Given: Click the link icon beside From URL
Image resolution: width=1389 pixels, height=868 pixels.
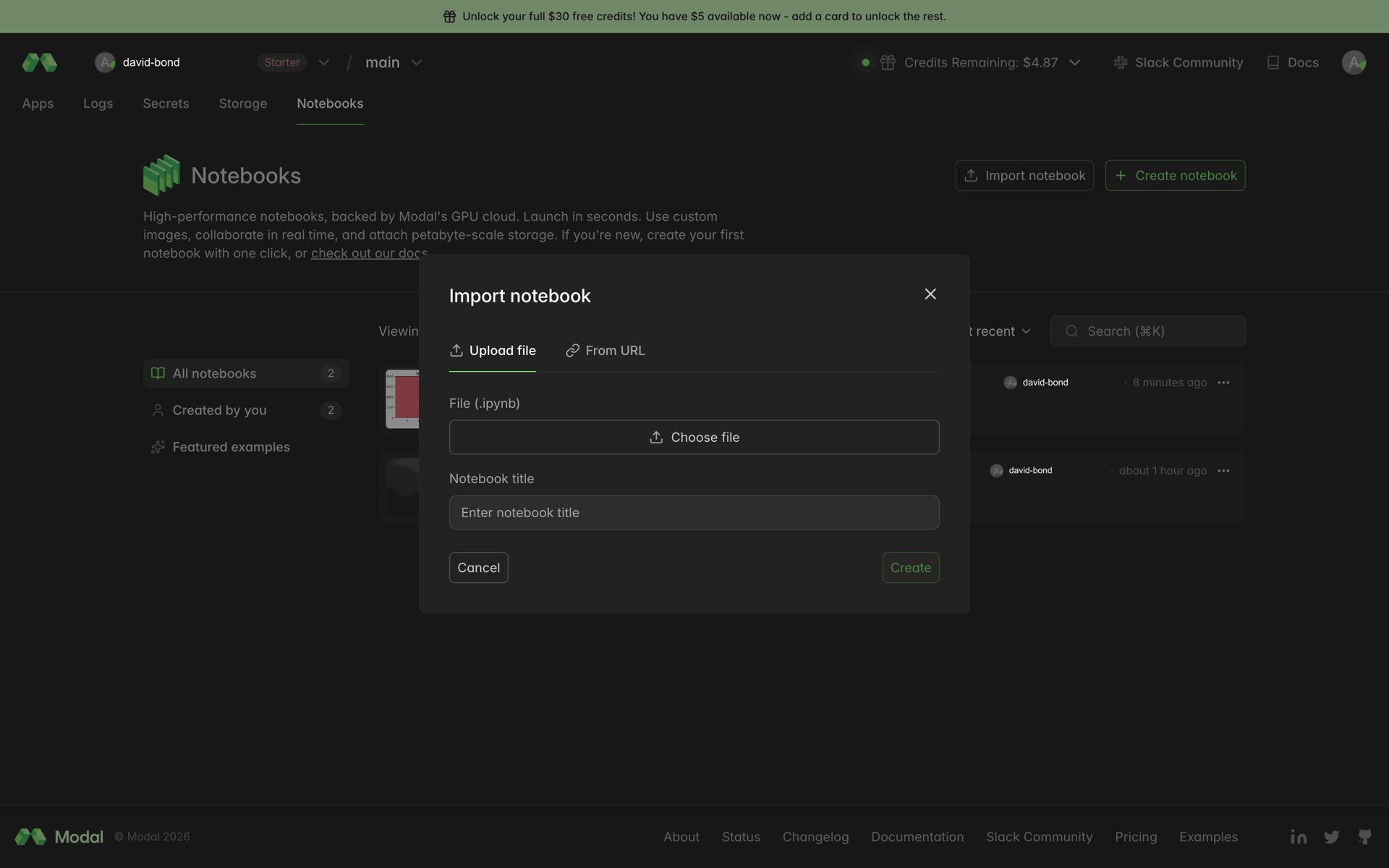Looking at the screenshot, I should tap(572, 350).
